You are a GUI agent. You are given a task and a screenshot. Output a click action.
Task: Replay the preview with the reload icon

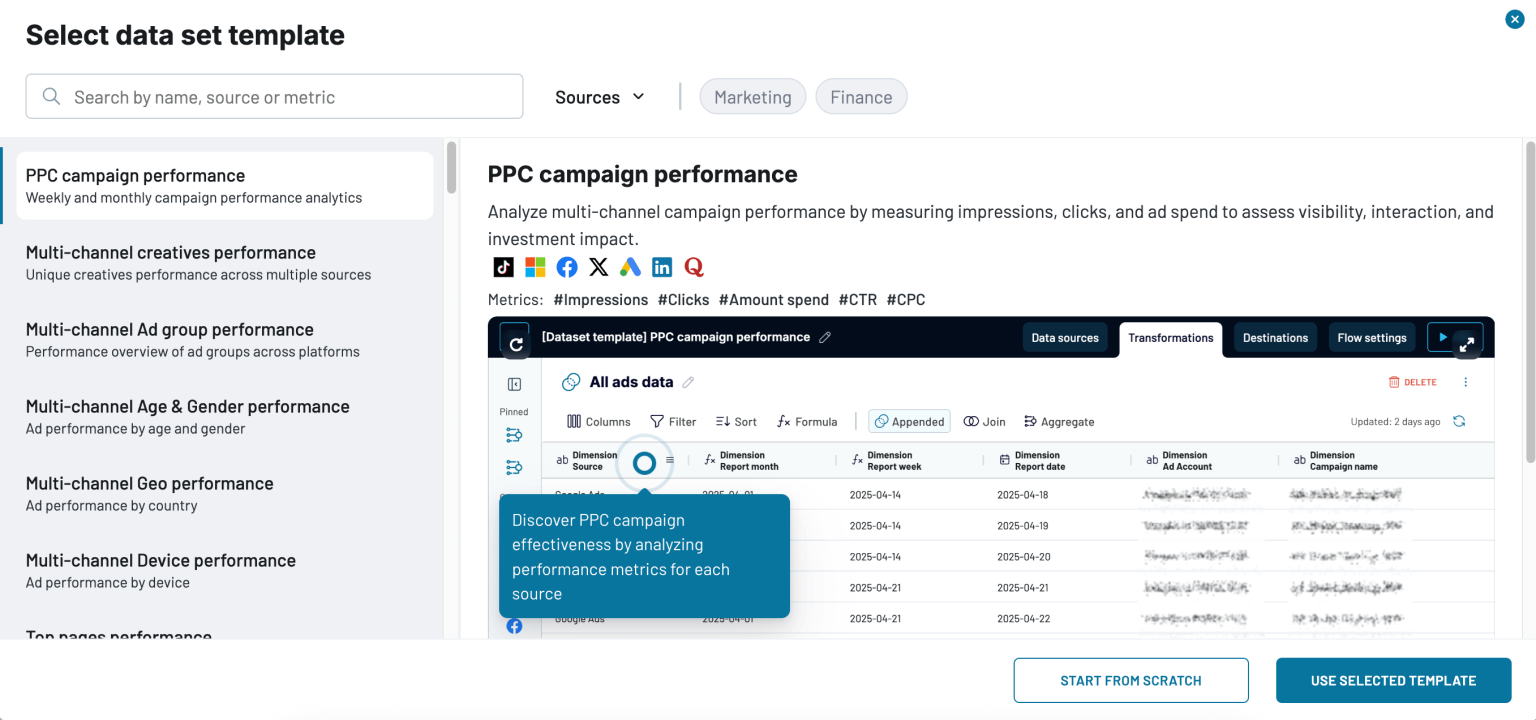pos(515,344)
